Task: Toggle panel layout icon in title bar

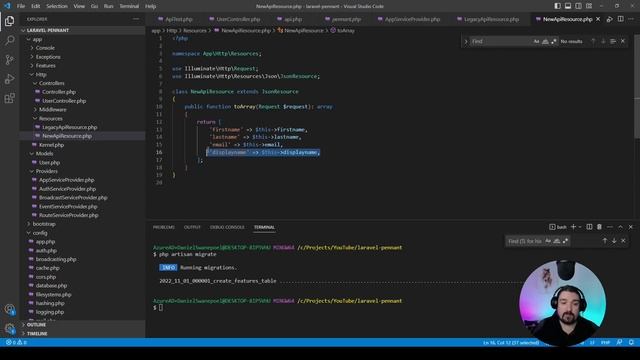Action: pos(568,6)
